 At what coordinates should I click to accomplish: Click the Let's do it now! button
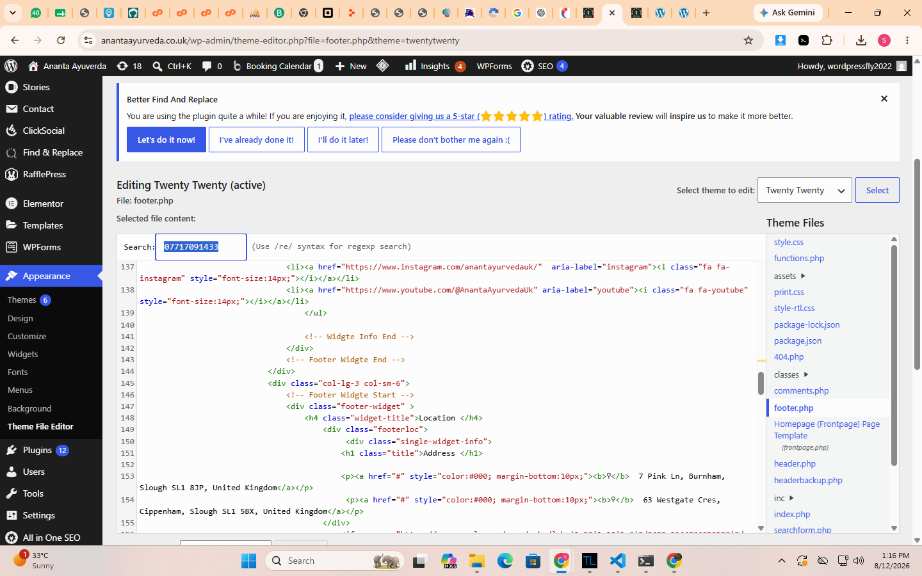click(166, 140)
